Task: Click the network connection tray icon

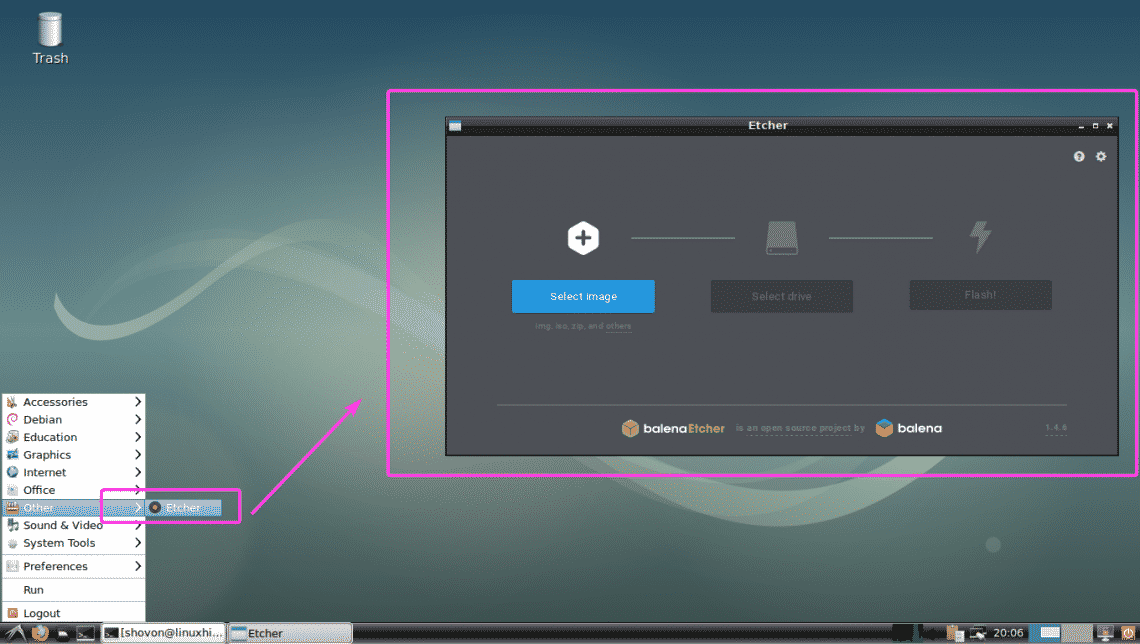Action: click(978, 634)
